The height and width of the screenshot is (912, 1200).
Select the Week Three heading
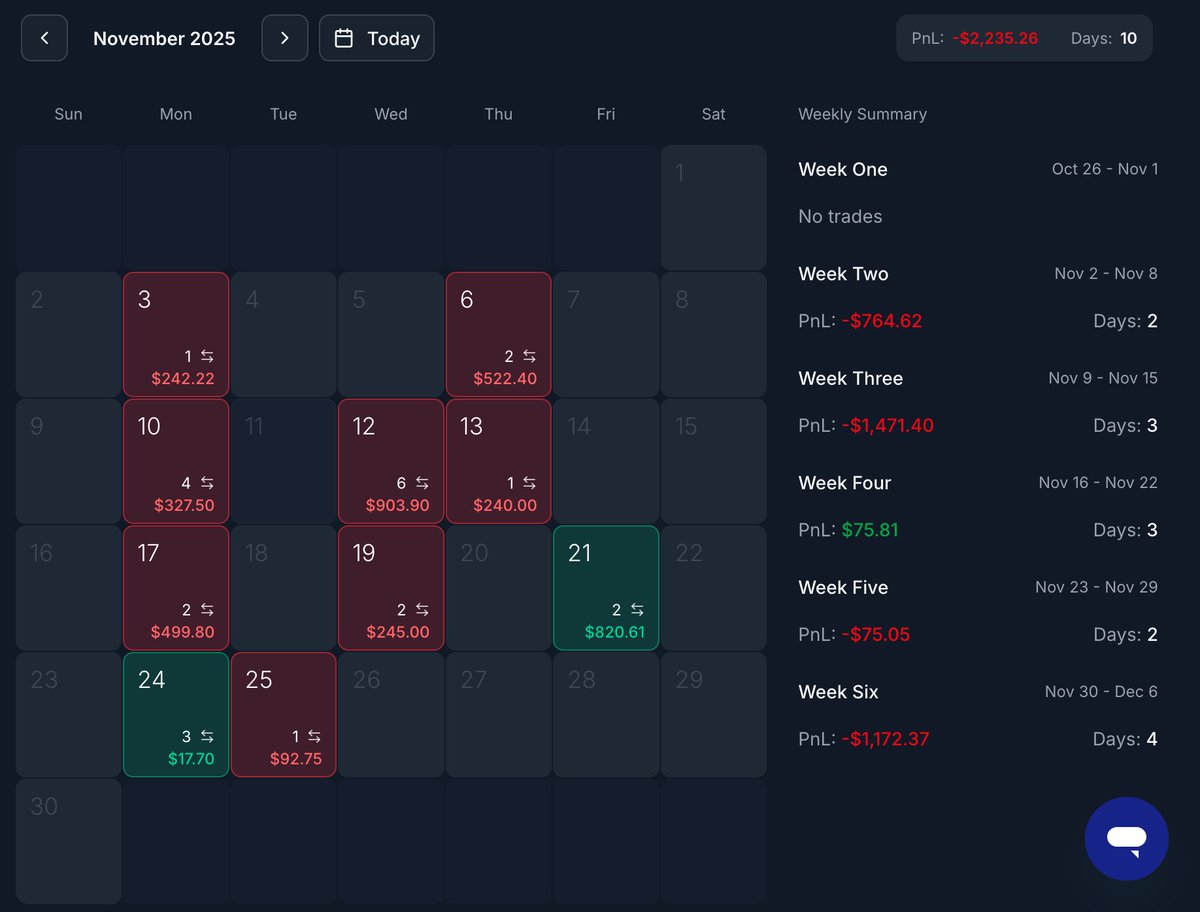(x=850, y=378)
